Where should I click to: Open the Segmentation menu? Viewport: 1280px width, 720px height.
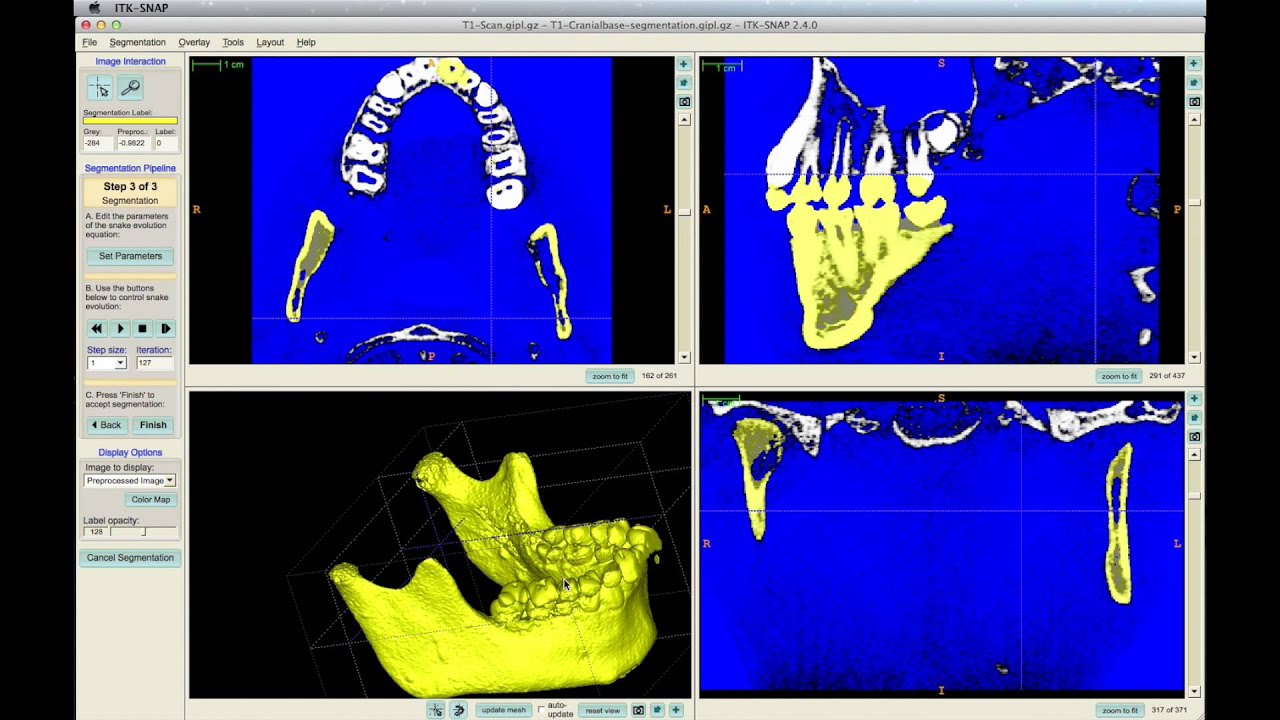tap(138, 42)
